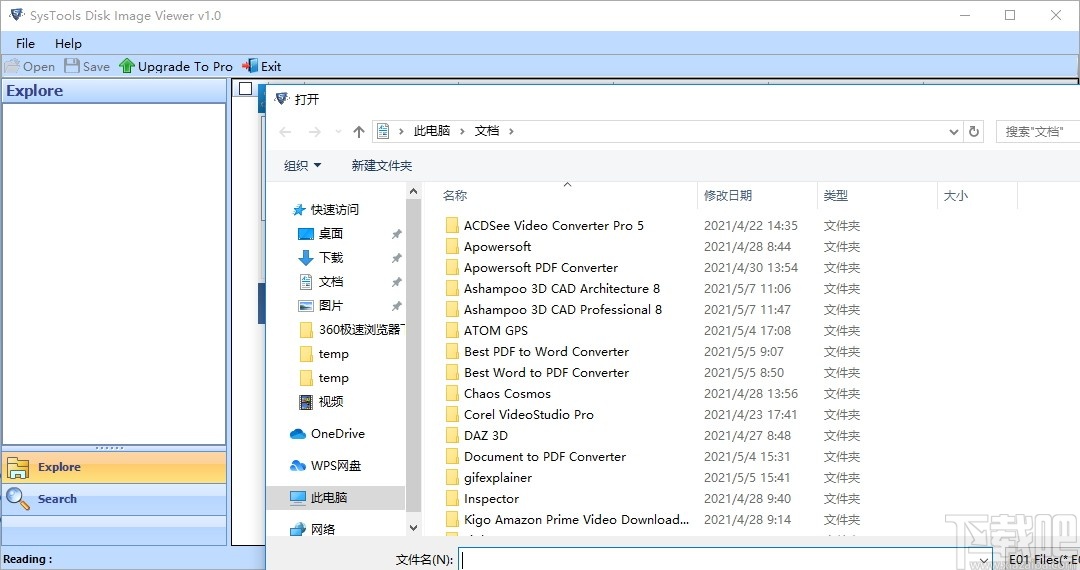Select Best Word to PDF Converter folder

tap(546, 373)
